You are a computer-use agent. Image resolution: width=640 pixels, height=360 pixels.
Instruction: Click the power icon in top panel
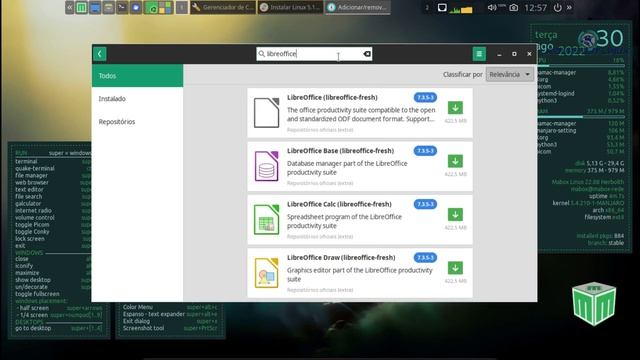coord(558,7)
